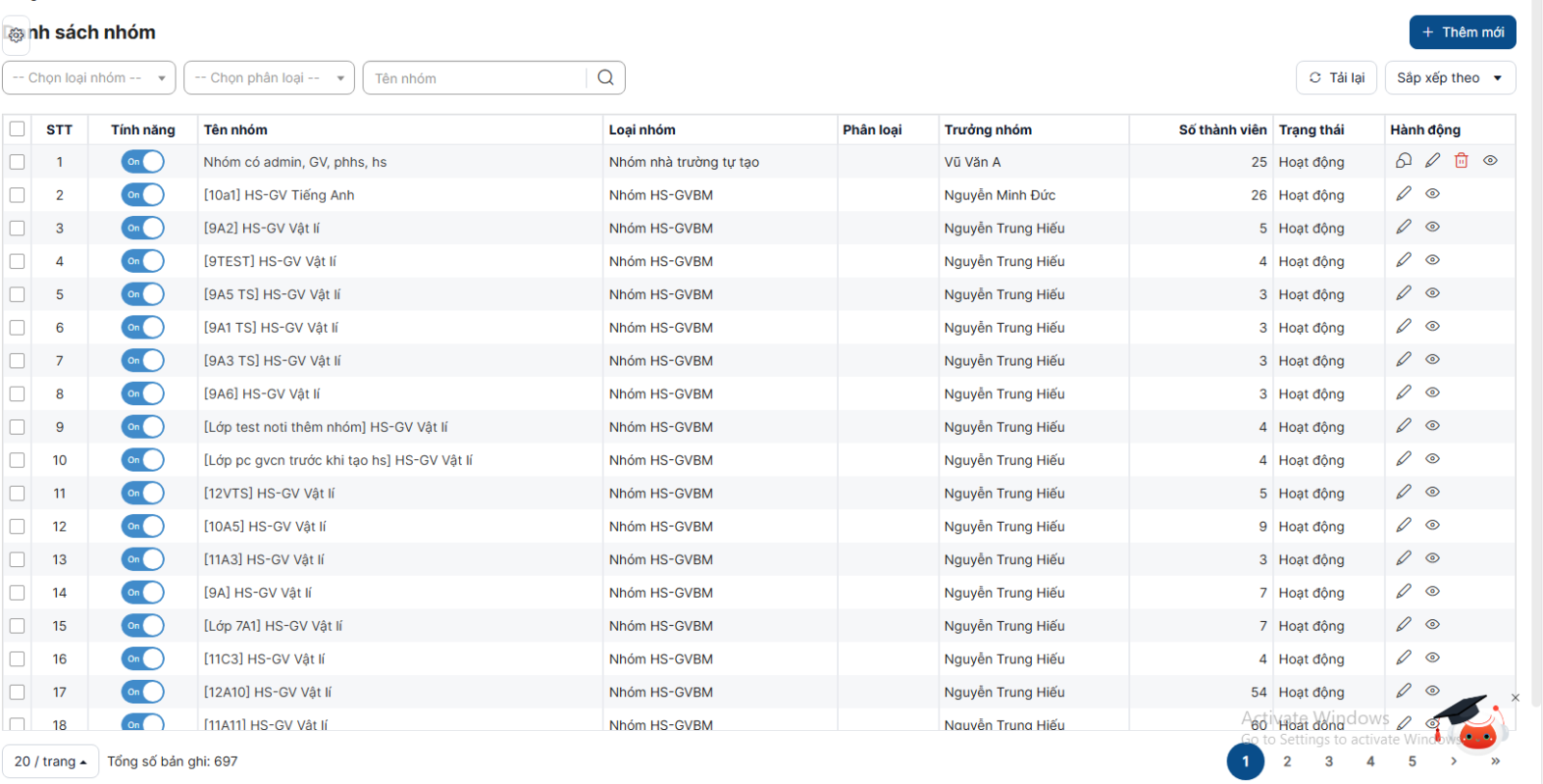This screenshot has height=784, width=1543.
Task: Open the "Chọn loại nhóm" dropdown
Action: [x=89, y=78]
